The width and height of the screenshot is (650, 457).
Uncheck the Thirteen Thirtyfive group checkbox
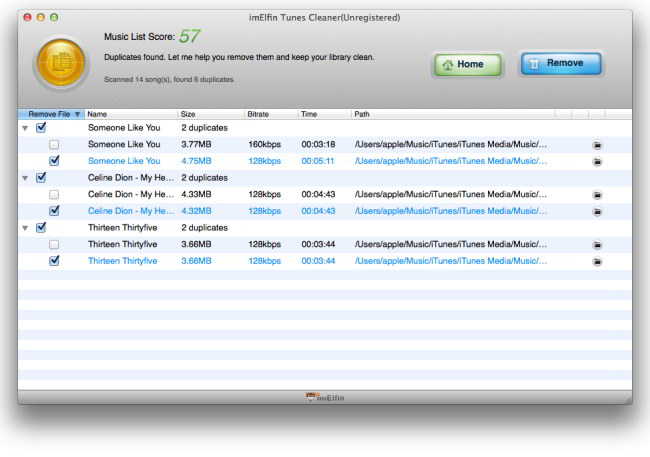pyautogui.click(x=41, y=227)
